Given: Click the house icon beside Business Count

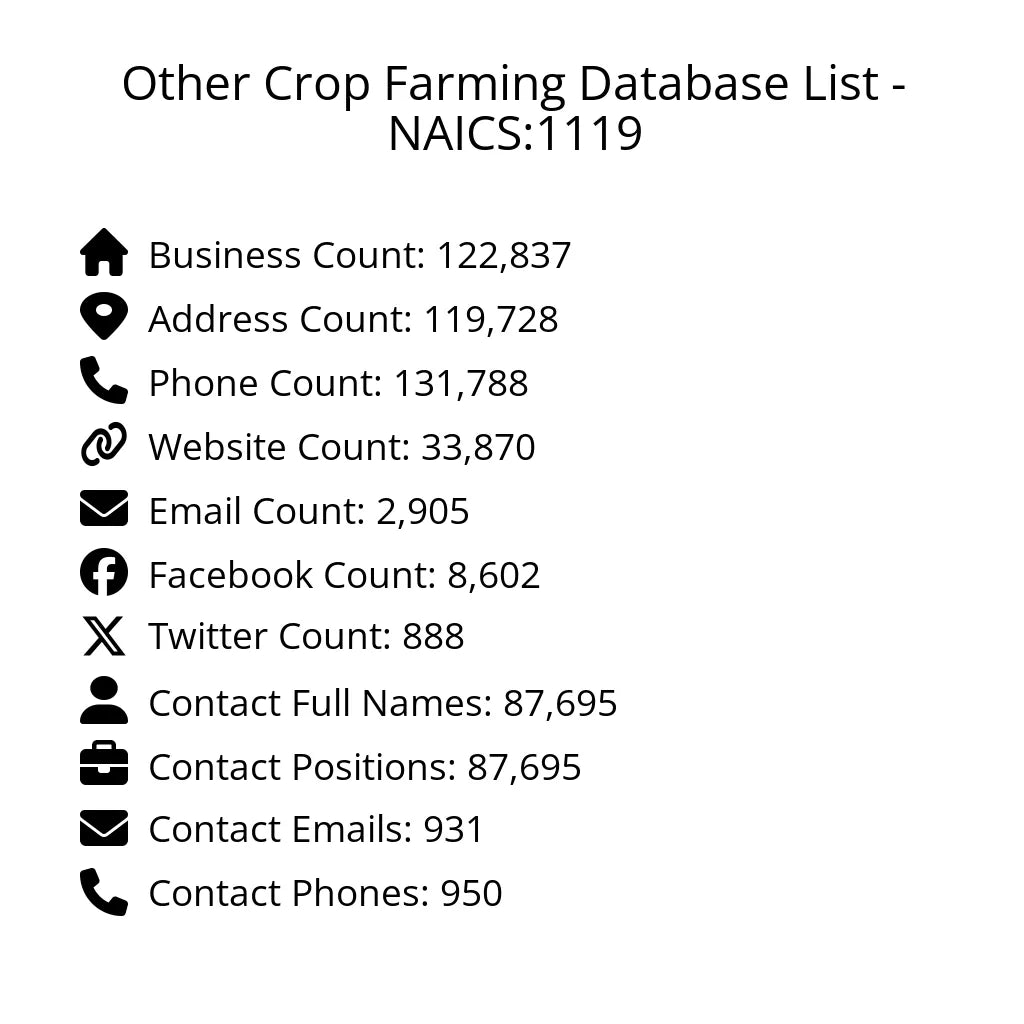Looking at the screenshot, I should 104,253.
